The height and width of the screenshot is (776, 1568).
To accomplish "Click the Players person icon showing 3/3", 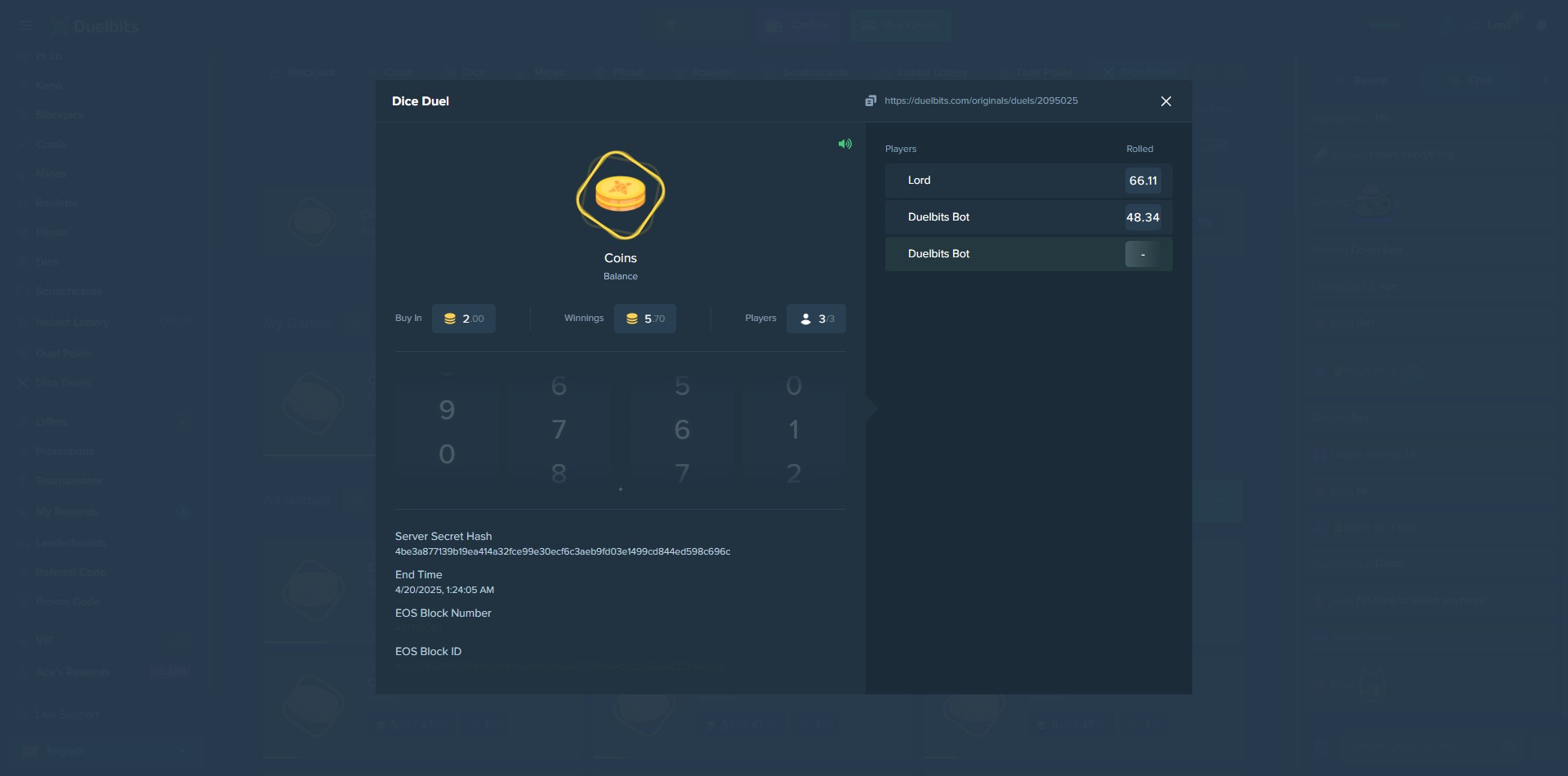I will 806,319.
